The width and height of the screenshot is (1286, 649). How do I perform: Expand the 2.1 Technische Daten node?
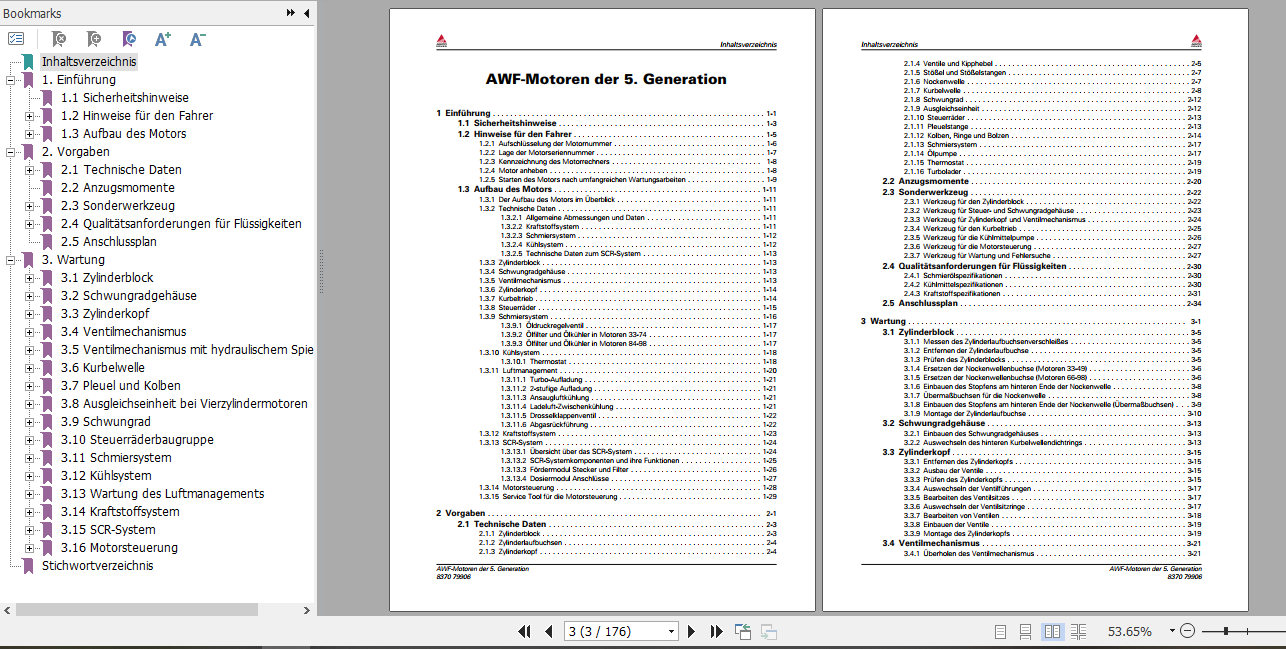30,170
